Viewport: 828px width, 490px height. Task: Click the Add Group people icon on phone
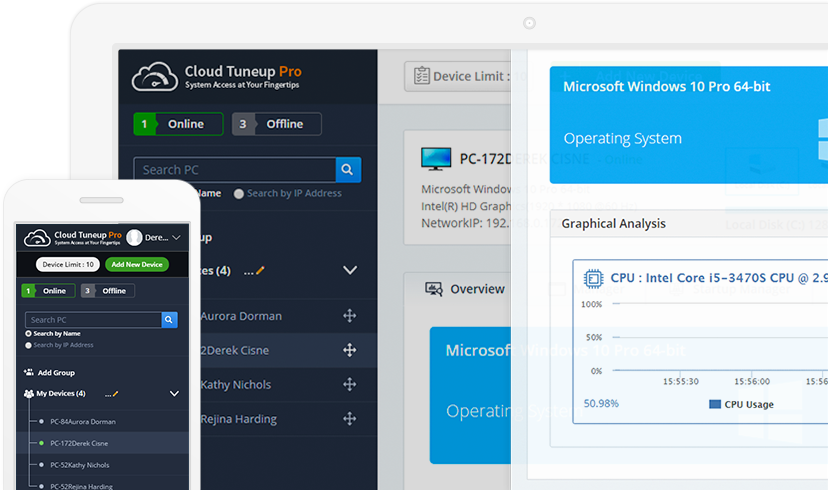(x=29, y=372)
